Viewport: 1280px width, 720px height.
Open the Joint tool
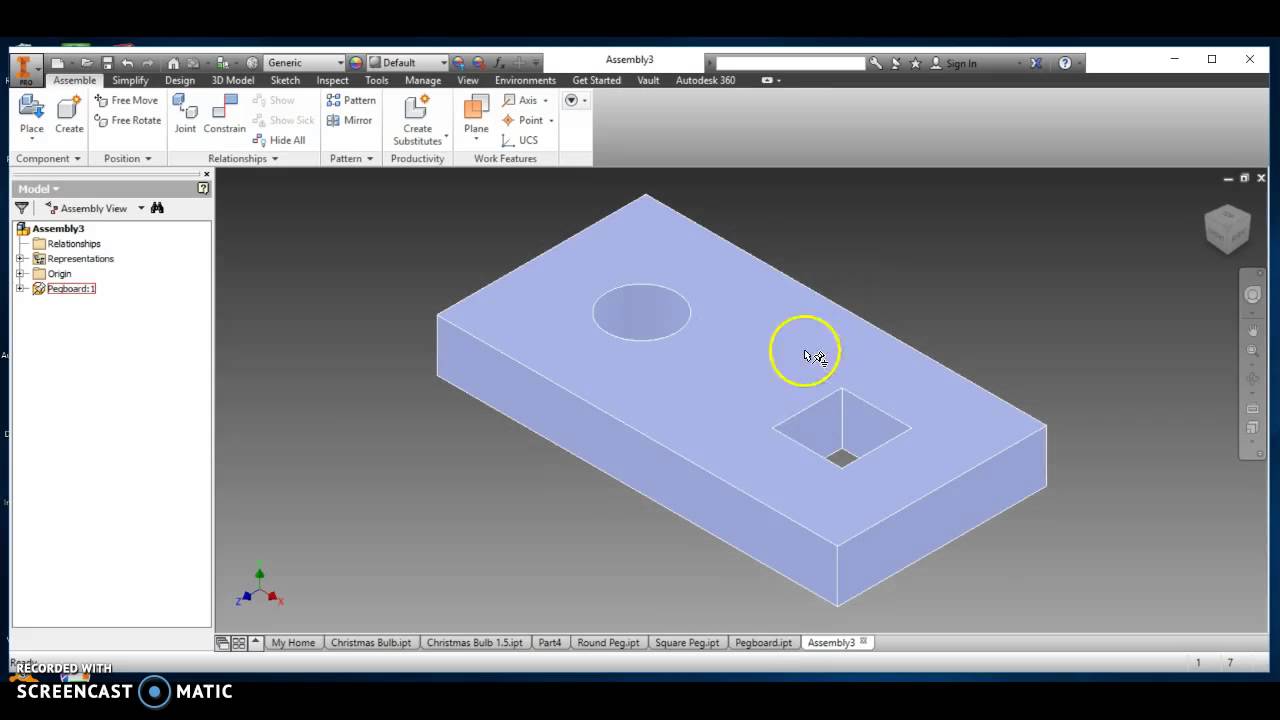[185, 115]
